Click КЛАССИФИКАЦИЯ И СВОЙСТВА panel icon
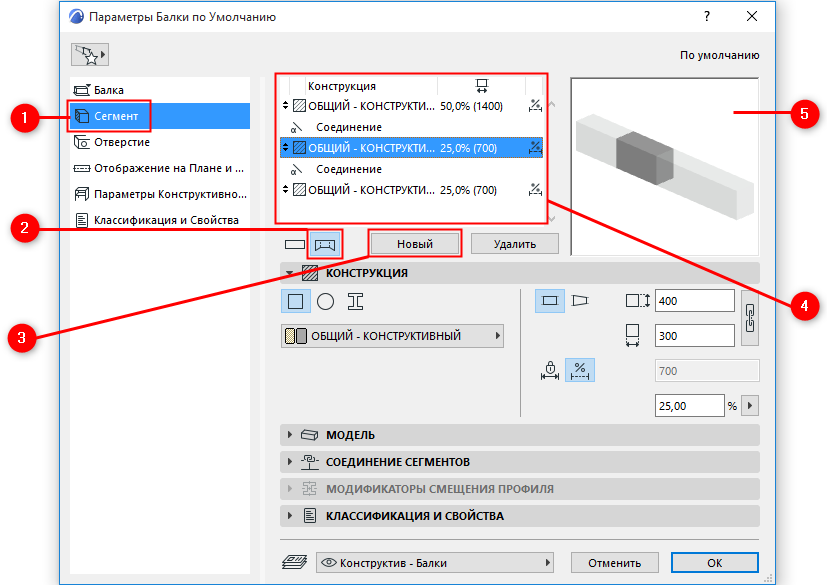Screen dimensions: 827x585 310,516
